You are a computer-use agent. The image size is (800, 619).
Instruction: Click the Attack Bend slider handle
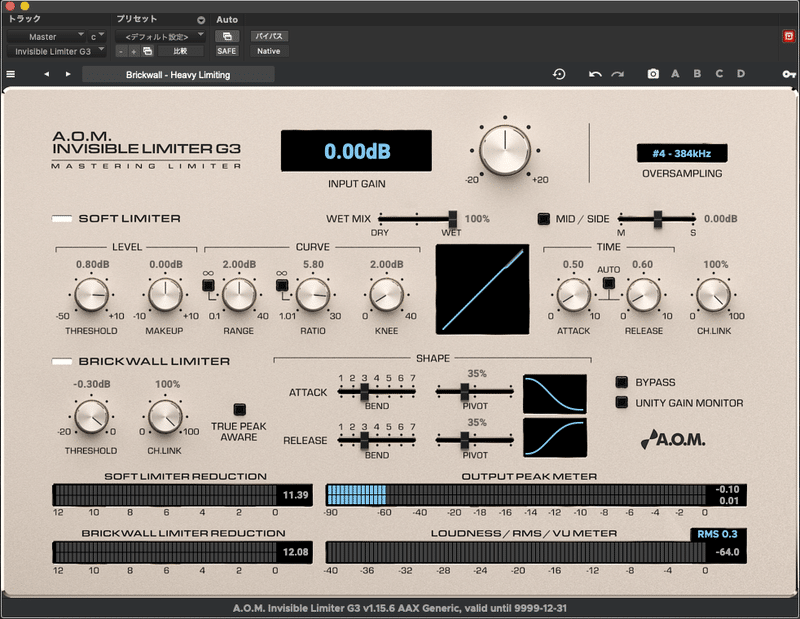pos(365,392)
